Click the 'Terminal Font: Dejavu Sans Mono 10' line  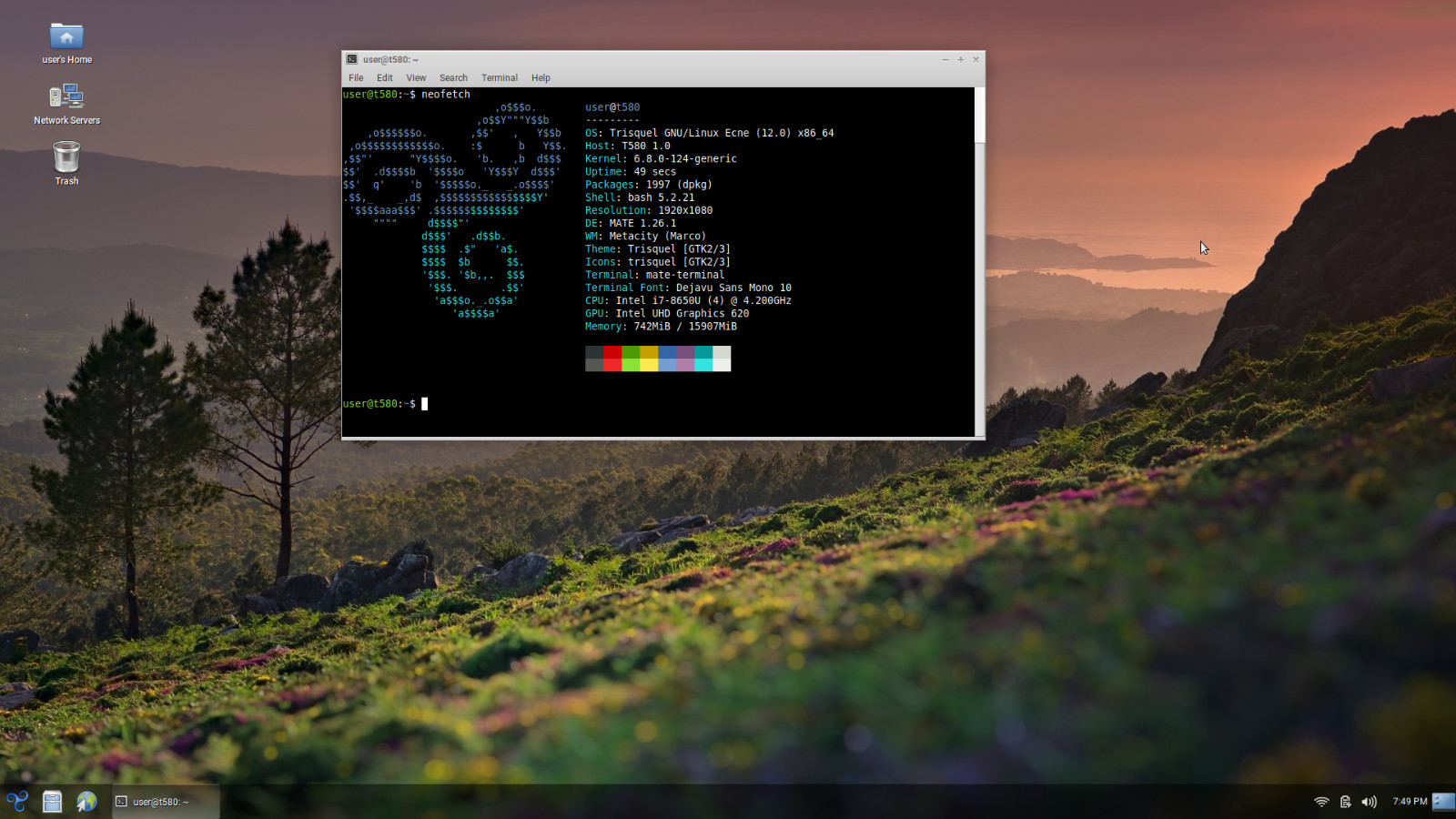(688, 288)
